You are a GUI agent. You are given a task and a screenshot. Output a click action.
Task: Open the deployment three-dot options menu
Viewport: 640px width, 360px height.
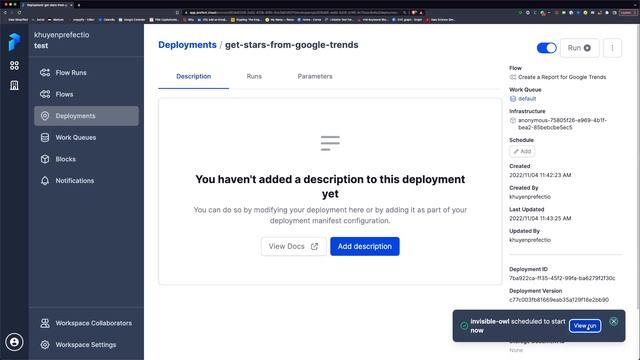point(612,48)
